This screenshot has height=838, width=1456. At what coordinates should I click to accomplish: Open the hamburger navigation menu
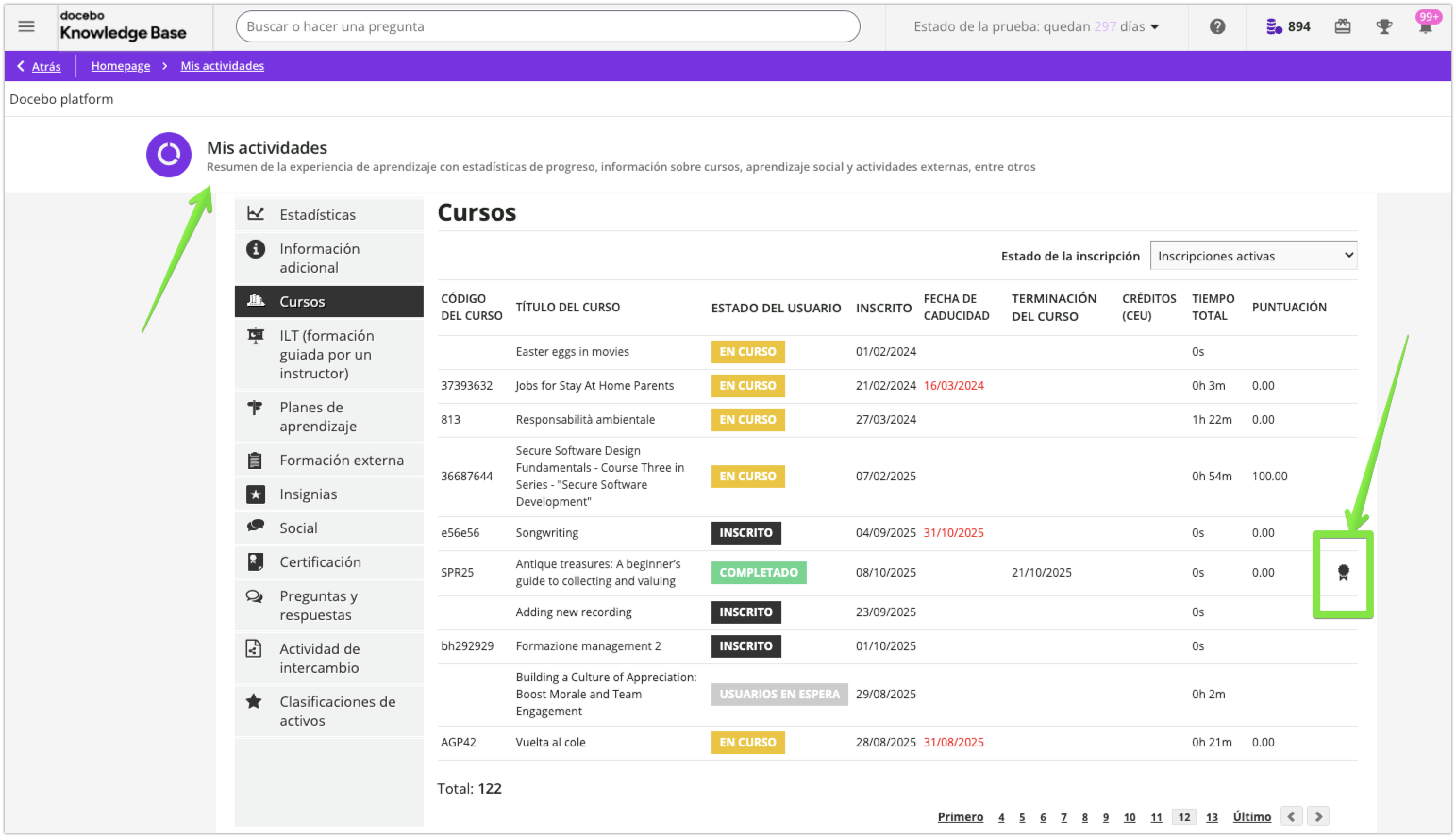pyautogui.click(x=25, y=26)
